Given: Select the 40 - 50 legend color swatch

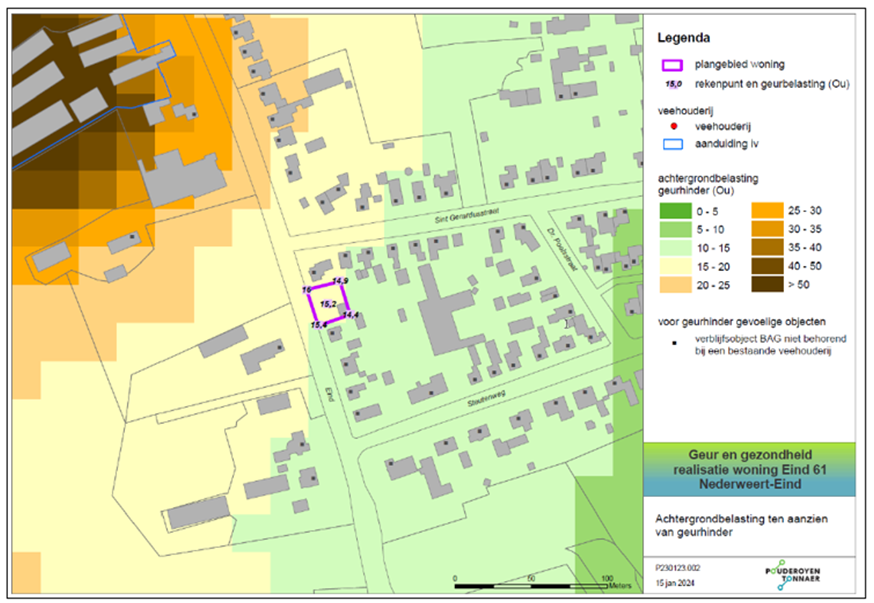Looking at the screenshot, I should pos(767,266).
